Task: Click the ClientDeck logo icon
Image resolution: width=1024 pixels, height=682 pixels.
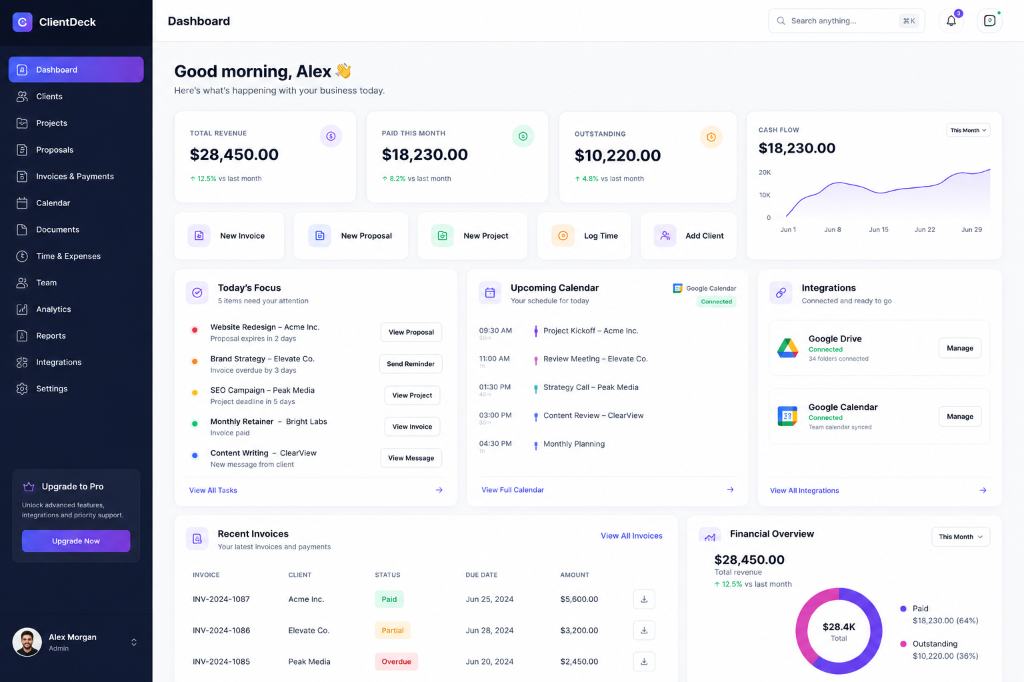Action: pyautogui.click(x=22, y=22)
